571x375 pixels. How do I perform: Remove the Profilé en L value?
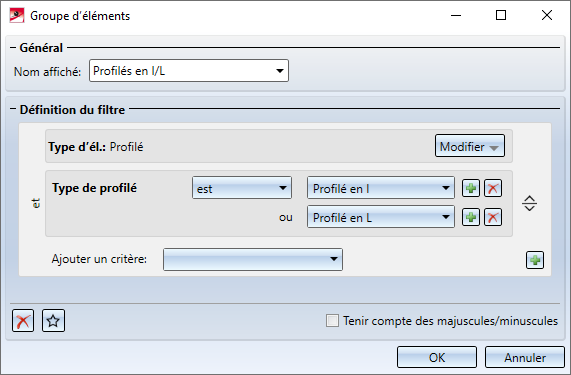point(493,217)
